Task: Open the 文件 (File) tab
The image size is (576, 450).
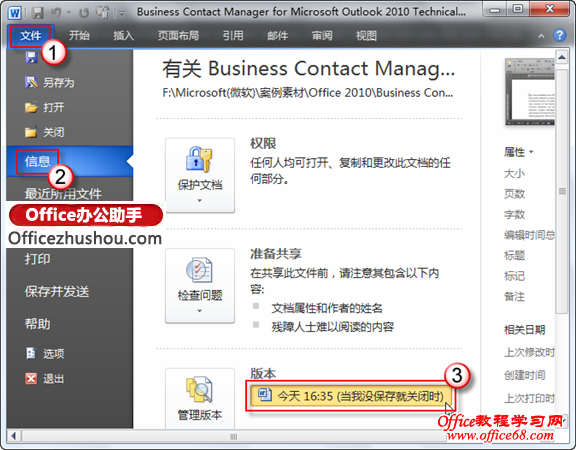Action: (x=30, y=36)
